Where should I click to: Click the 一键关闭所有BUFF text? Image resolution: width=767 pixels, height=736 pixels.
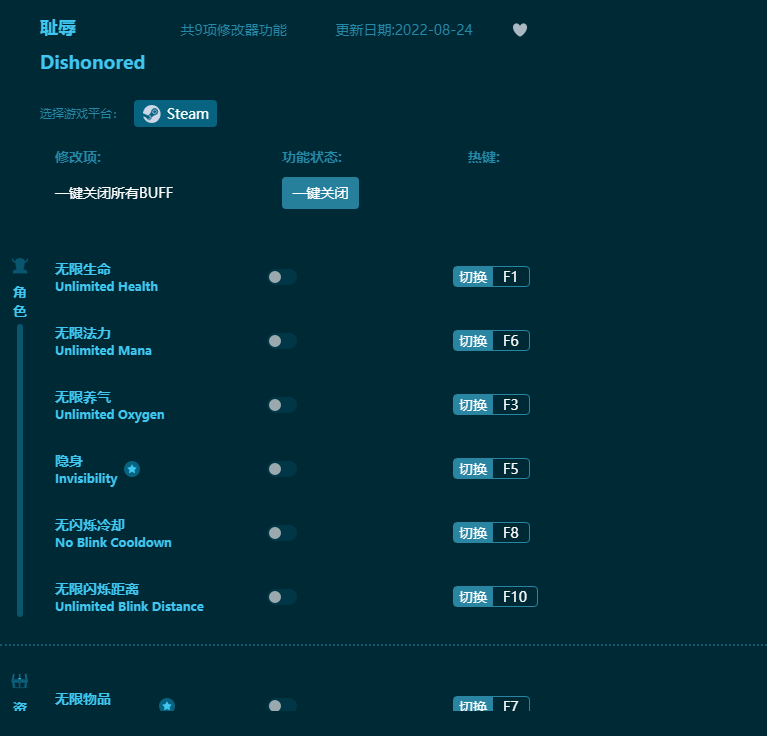pyautogui.click(x=114, y=193)
